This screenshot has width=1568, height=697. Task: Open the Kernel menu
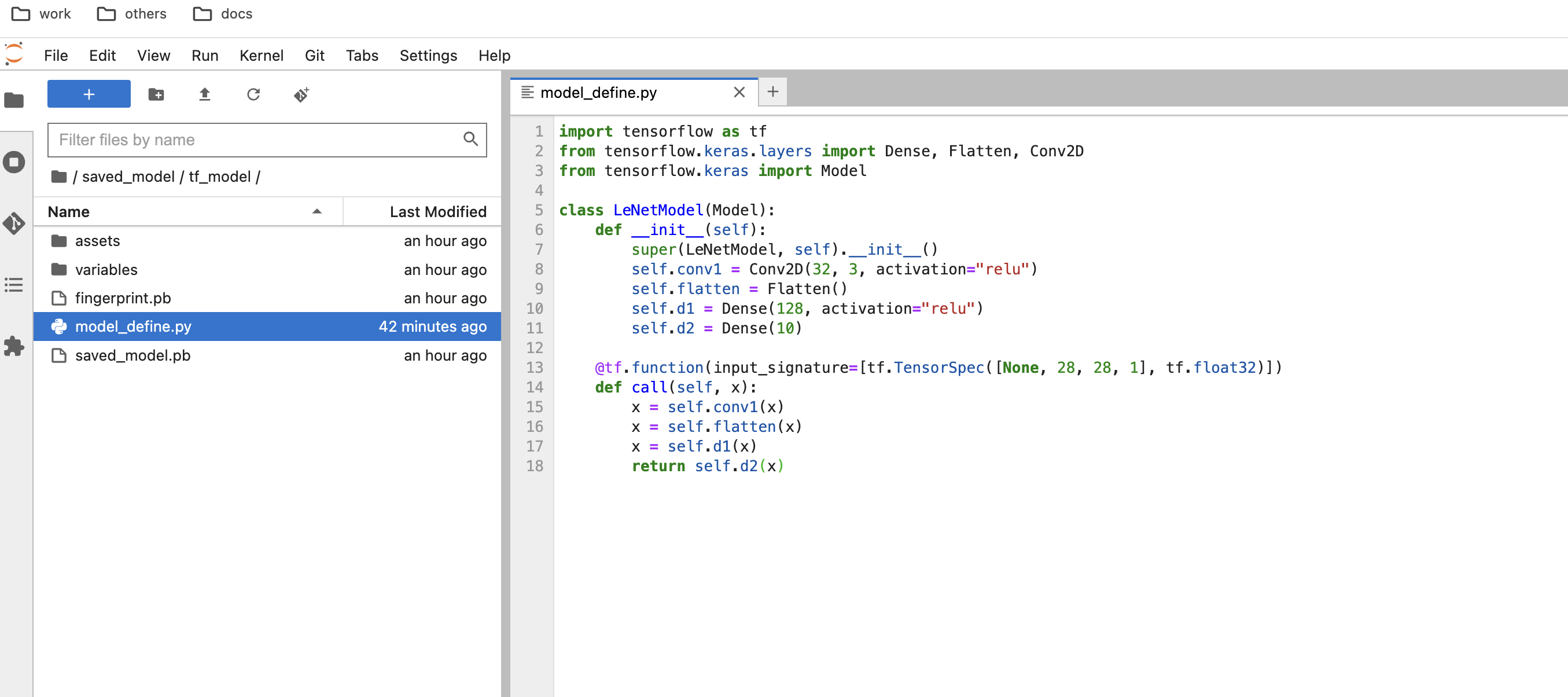261,56
